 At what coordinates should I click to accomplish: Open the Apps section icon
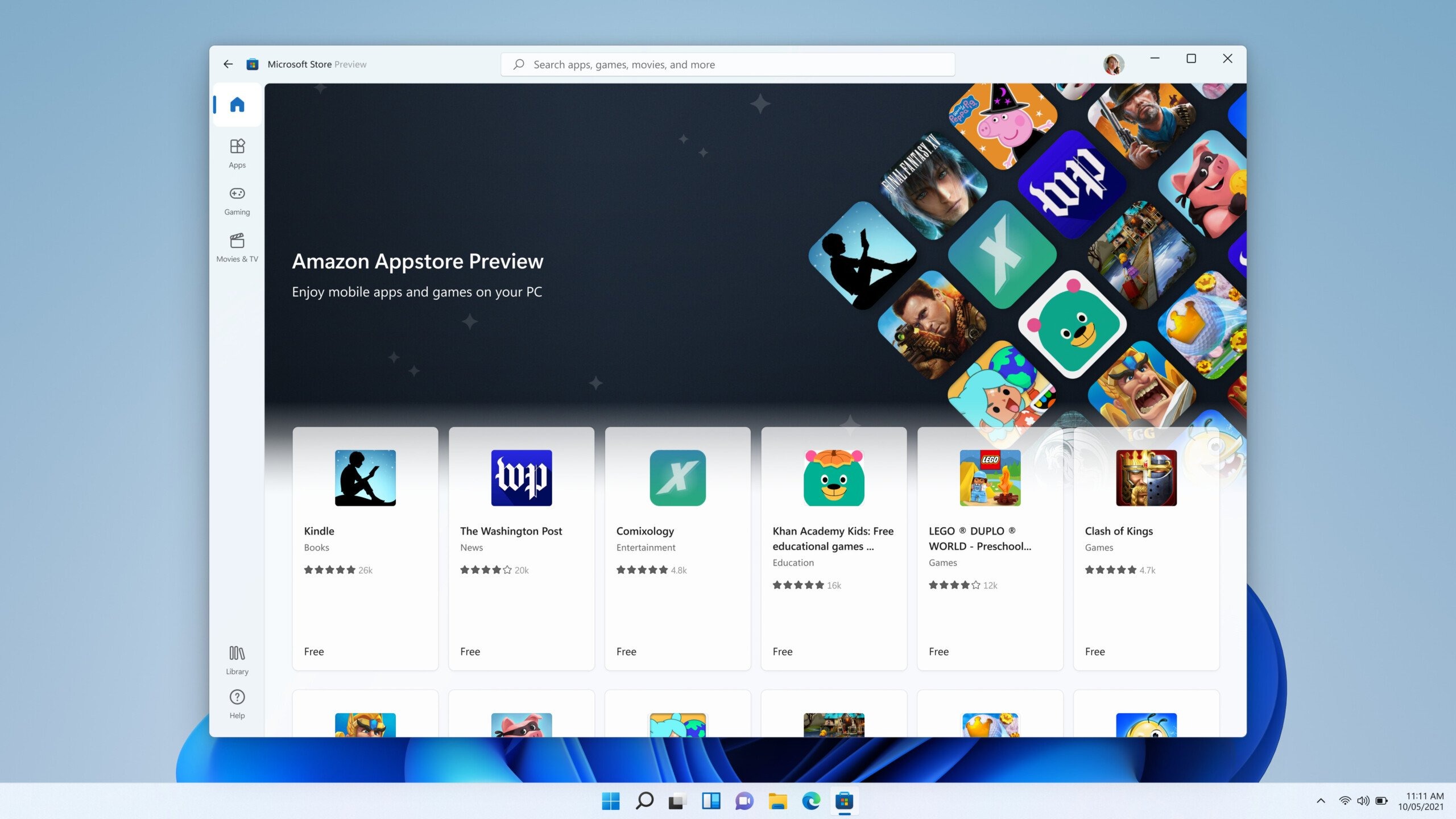237,152
